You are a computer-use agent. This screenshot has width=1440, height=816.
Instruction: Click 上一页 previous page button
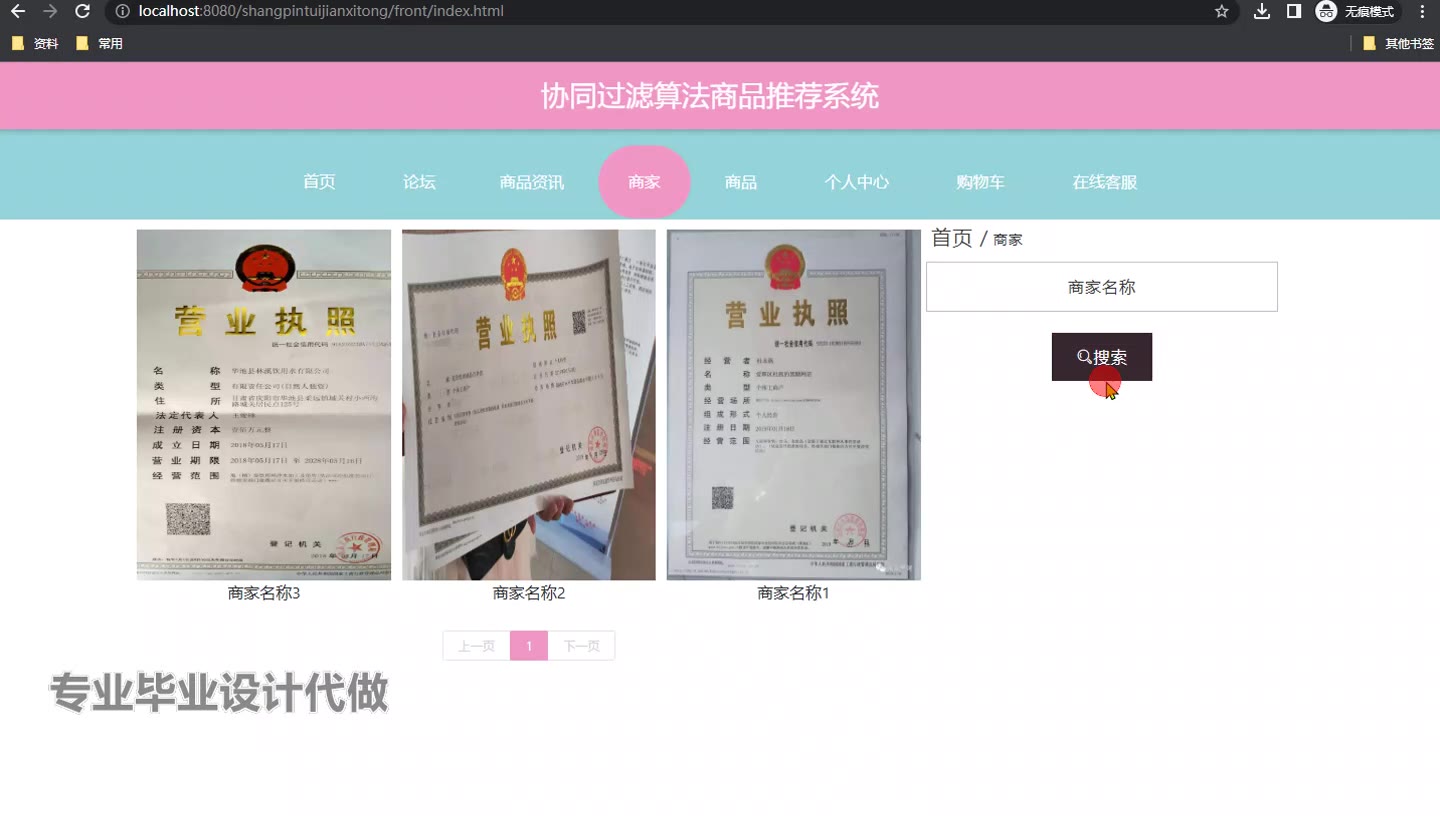476,646
